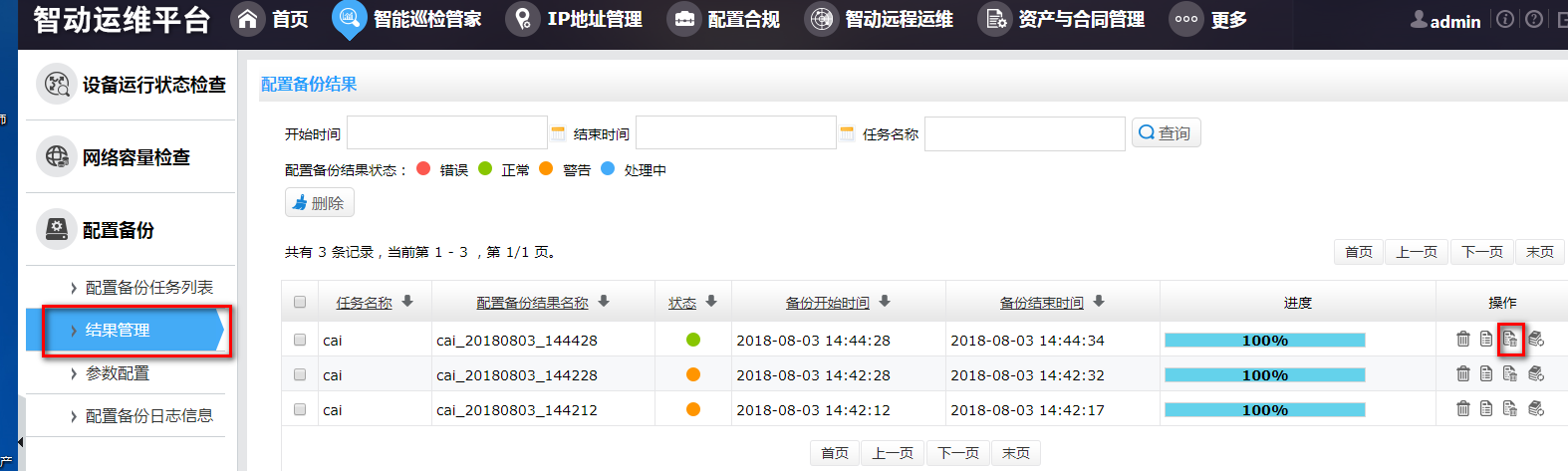This screenshot has width=1568, height=471.
Task: Open the info icon next to admin
Action: [x=1505, y=19]
